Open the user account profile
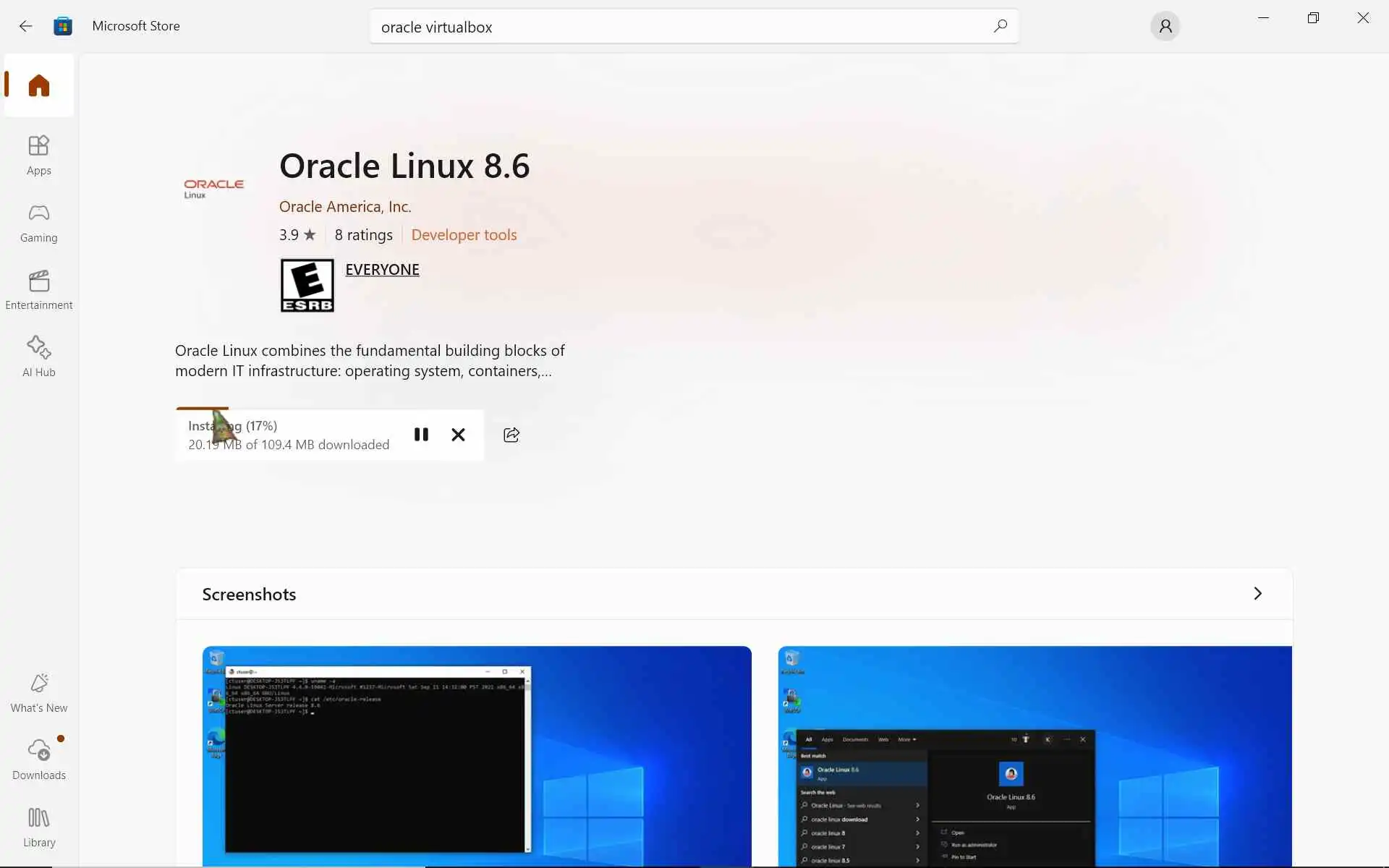Screen dimensions: 1389x868 pos(1165,26)
